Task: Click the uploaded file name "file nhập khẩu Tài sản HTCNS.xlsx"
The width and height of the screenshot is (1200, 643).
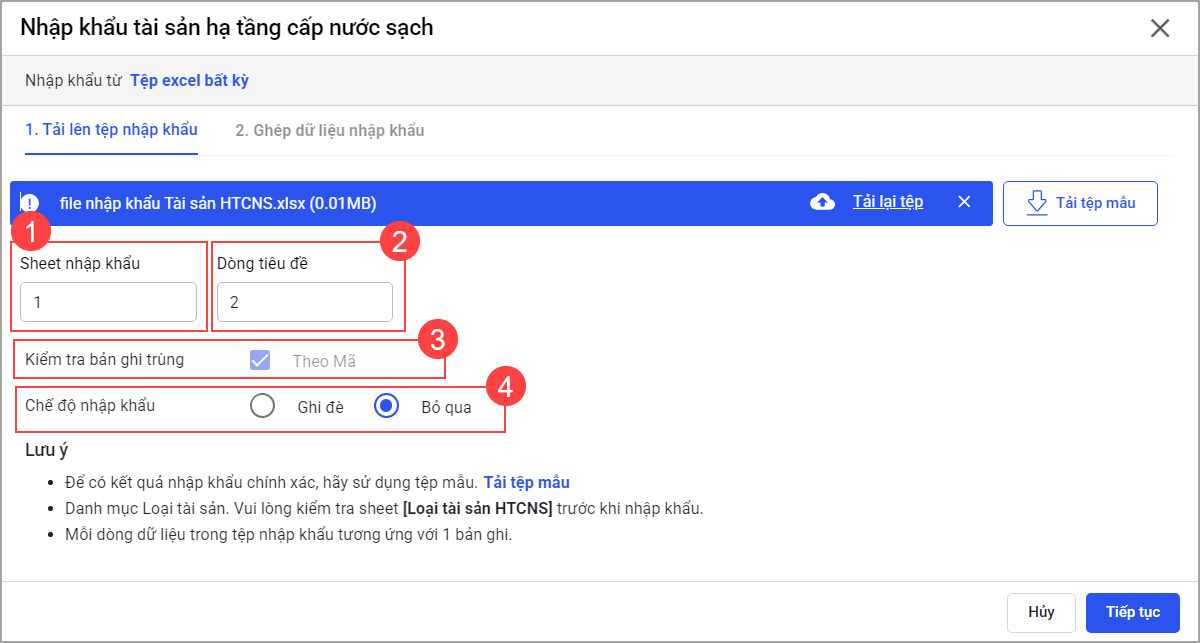Action: coord(217,203)
